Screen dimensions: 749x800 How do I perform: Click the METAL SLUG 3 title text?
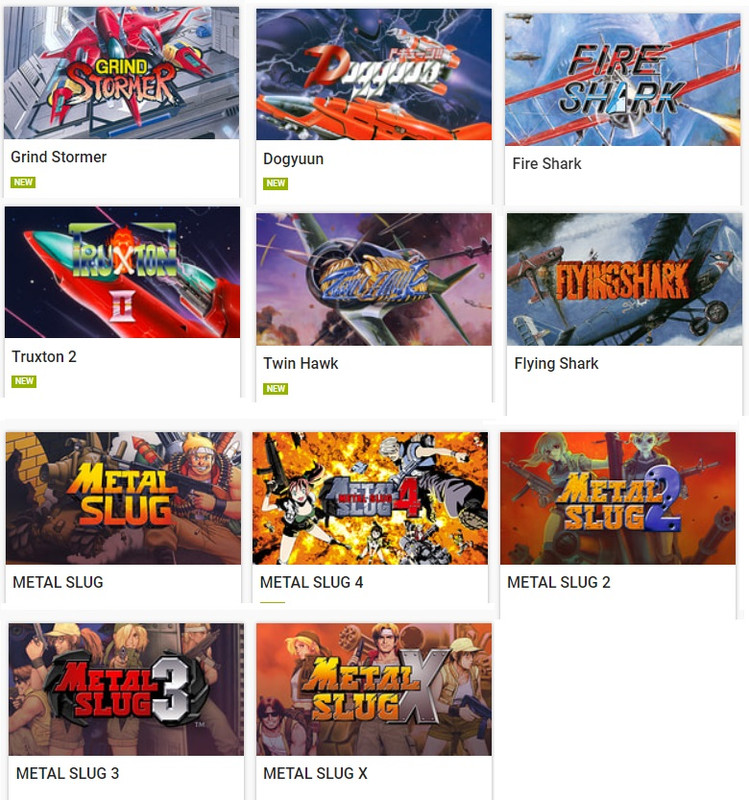pyautogui.click(x=67, y=773)
